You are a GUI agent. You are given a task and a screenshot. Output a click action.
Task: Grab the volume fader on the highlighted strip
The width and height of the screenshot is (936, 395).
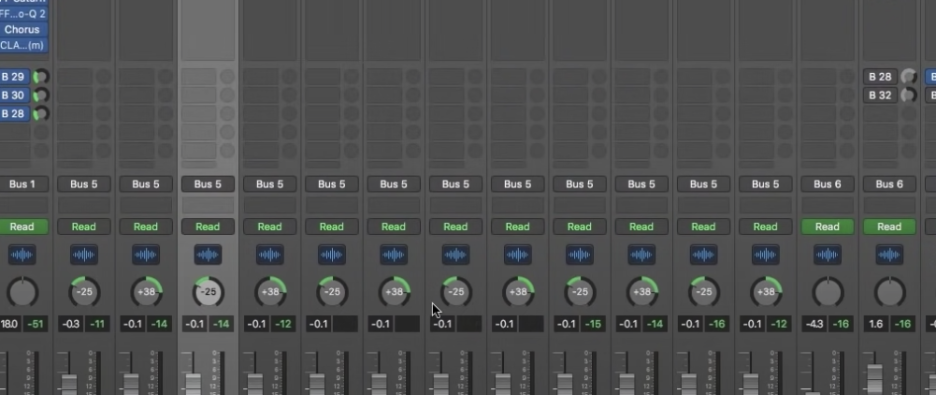pos(193,384)
